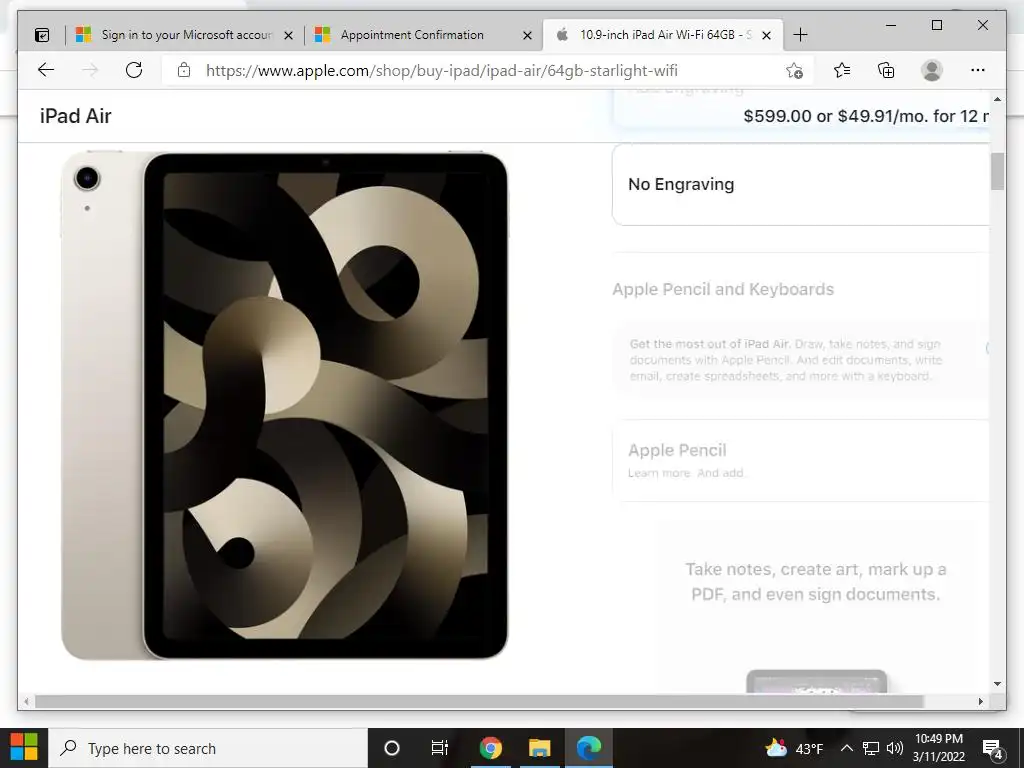The image size is (1024, 768).
Task: Close the iPad Air tab
Action: coord(767,35)
